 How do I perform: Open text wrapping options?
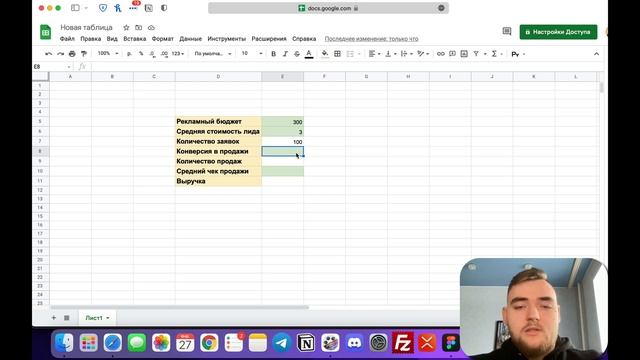coord(407,53)
